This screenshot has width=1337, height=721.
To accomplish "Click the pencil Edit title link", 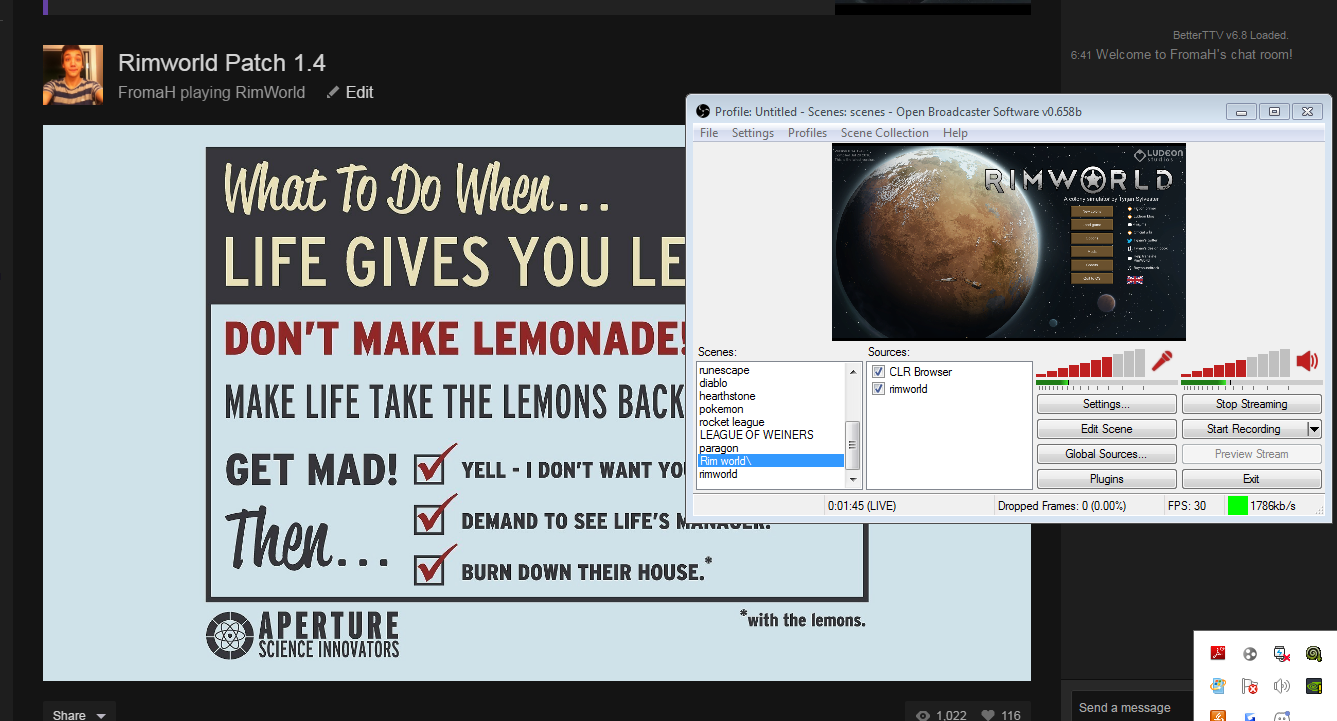I will (x=350, y=92).
